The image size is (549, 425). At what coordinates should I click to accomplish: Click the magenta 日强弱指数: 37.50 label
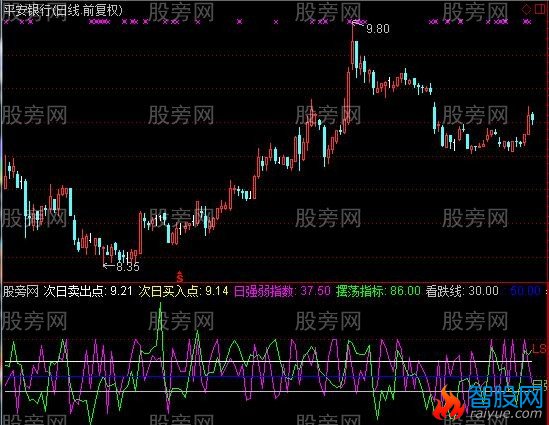(x=282, y=291)
